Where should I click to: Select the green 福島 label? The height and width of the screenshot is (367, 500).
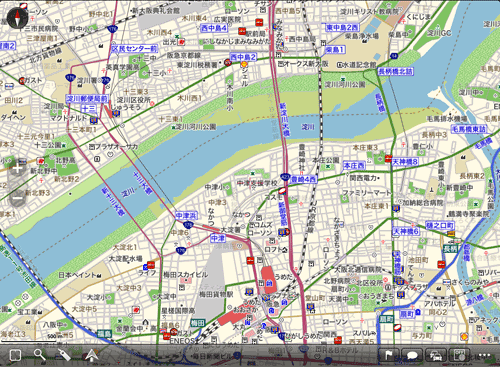point(104,333)
